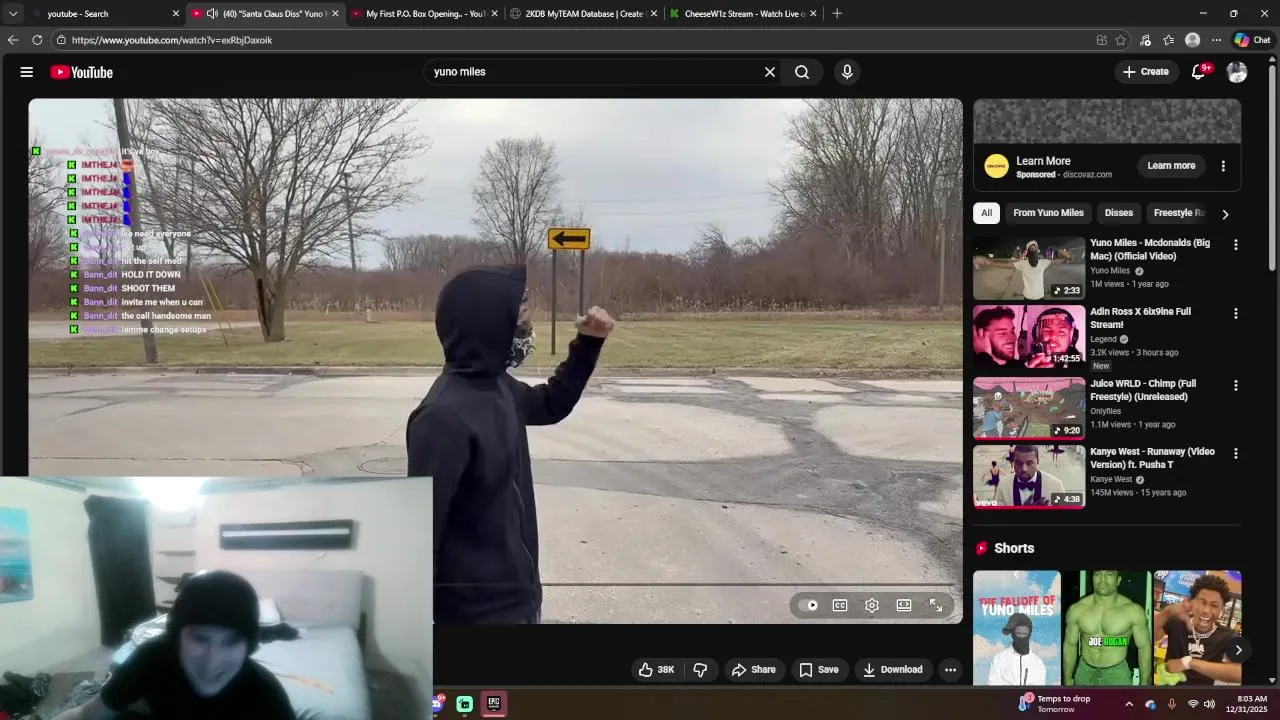1280x720 pixels.
Task: Open the Copilot Chat button
Action: click(1252, 40)
